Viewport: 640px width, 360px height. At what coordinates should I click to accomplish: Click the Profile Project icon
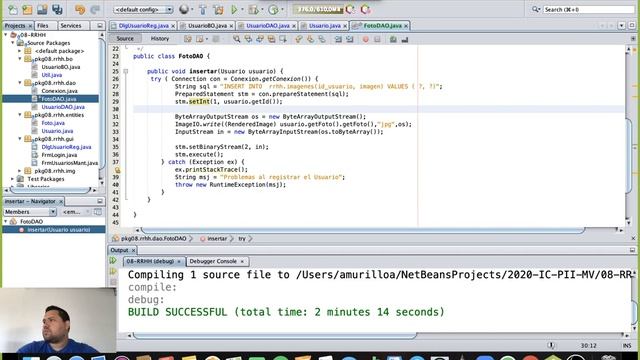[x=273, y=9]
